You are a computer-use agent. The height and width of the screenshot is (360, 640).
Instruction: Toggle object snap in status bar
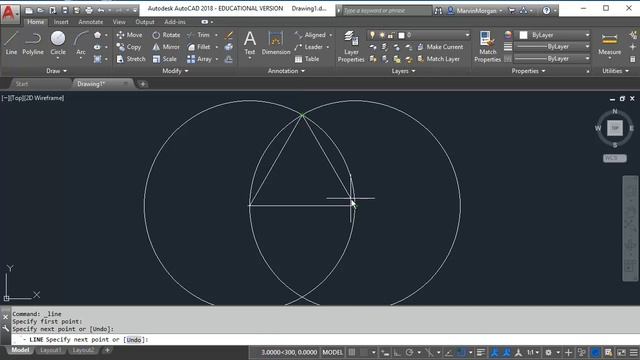461,352
